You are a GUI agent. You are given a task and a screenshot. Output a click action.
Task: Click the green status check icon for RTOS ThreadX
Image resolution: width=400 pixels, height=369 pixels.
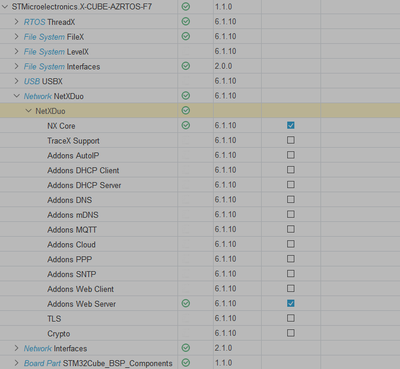[x=186, y=22]
